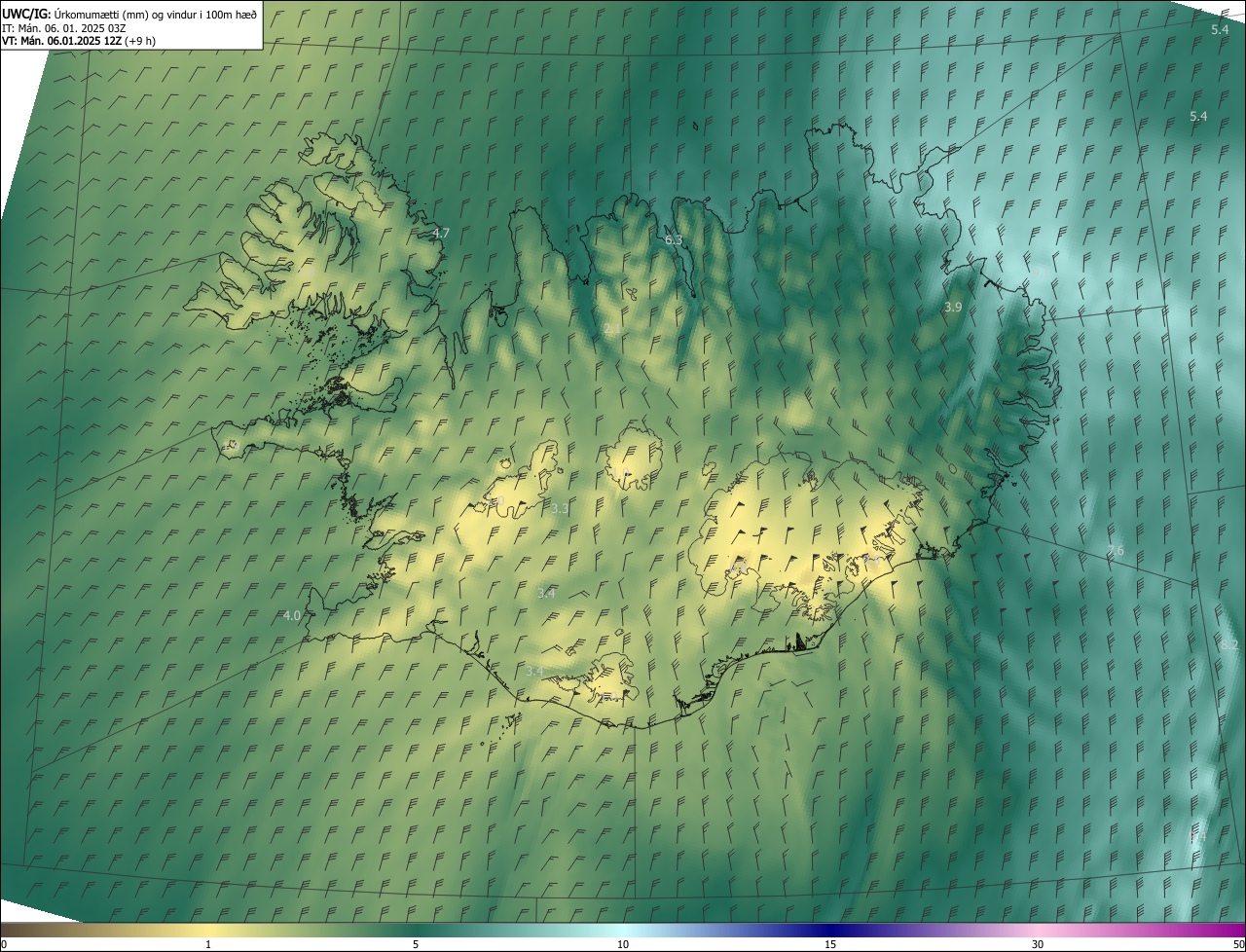The image size is (1246, 952).
Task: Click the "1" tick on the color scale
Action: point(208,944)
